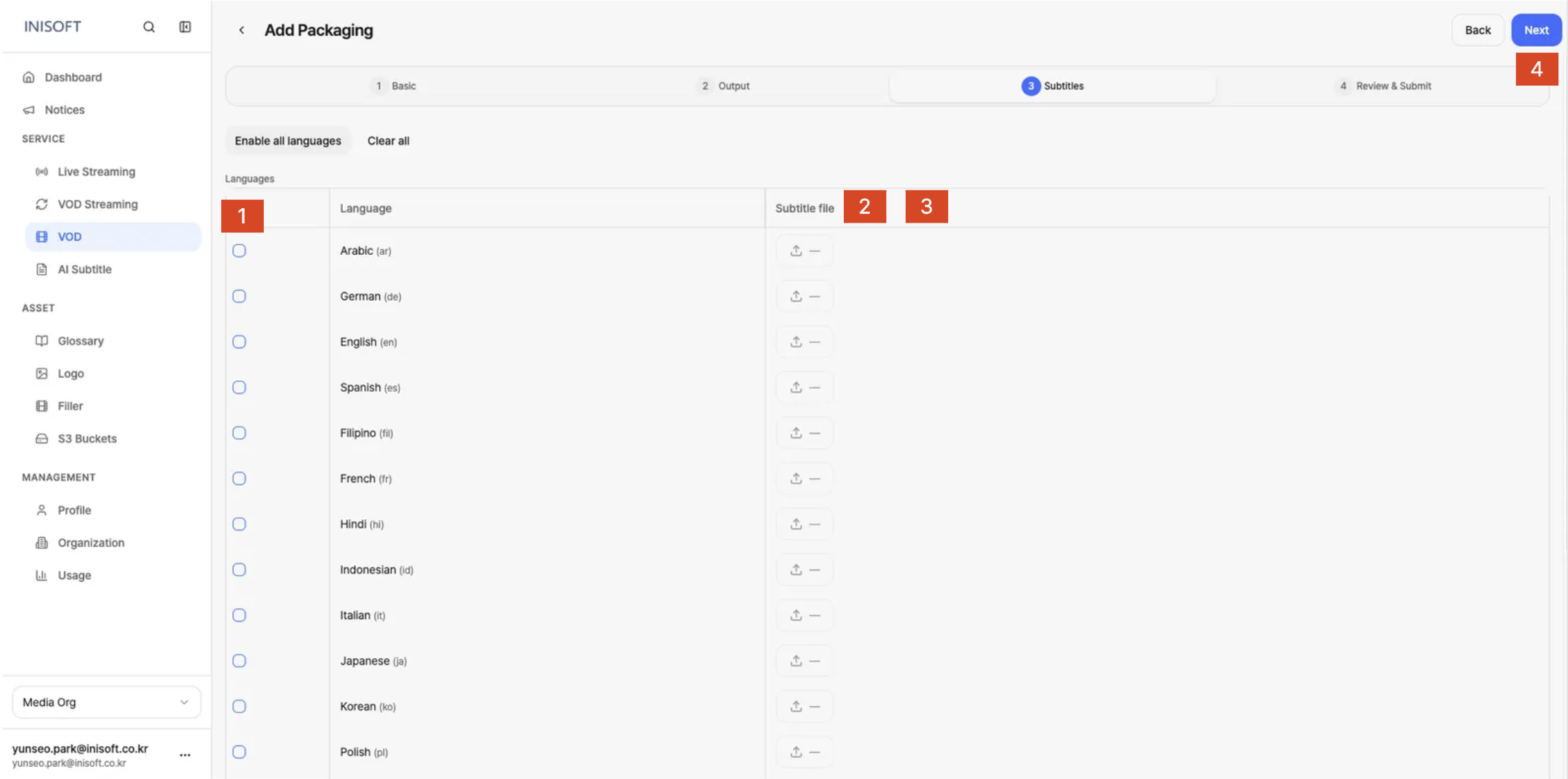Screen dimensions: 1568x779
Task: Collapse the sidebar with panel icon
Action: point(185,27)
